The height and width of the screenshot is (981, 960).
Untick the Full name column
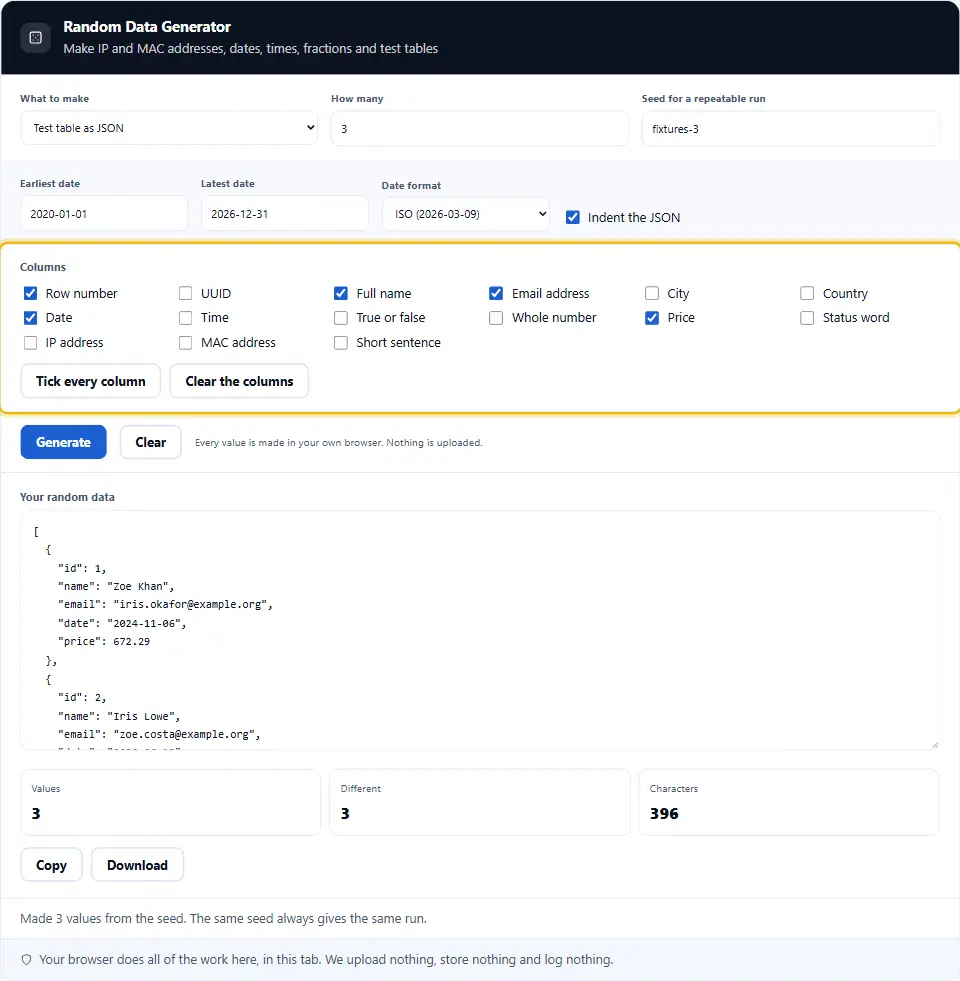[340, 293]
